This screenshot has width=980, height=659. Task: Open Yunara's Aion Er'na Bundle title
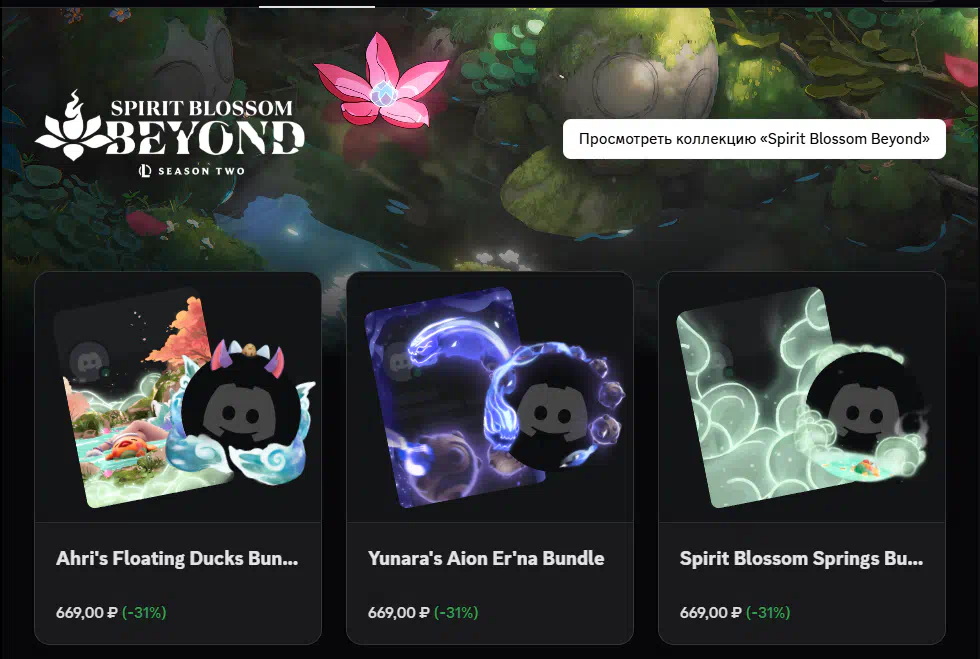(486, 558)
